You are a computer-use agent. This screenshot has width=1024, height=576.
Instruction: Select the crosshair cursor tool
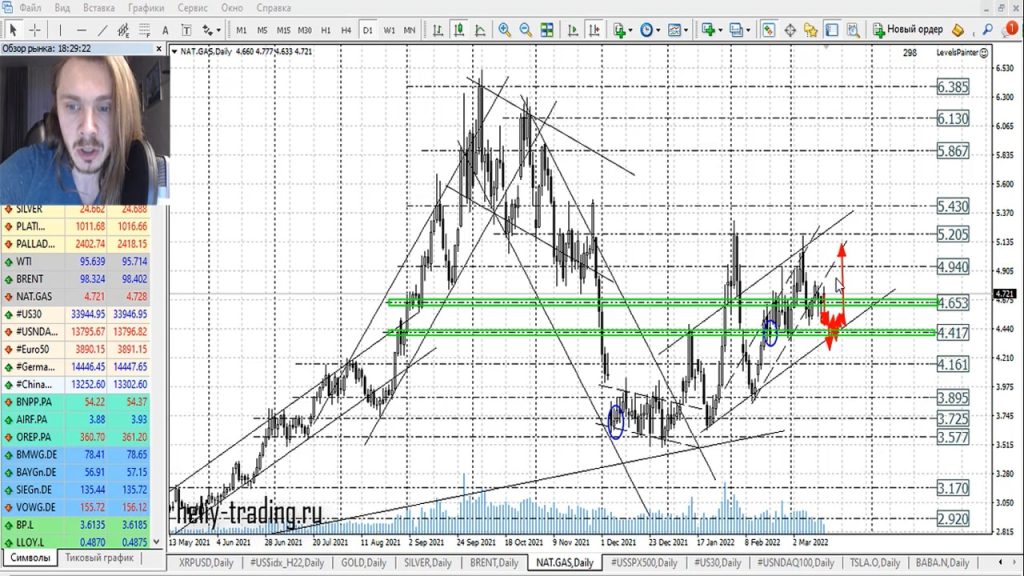[35, 30]
